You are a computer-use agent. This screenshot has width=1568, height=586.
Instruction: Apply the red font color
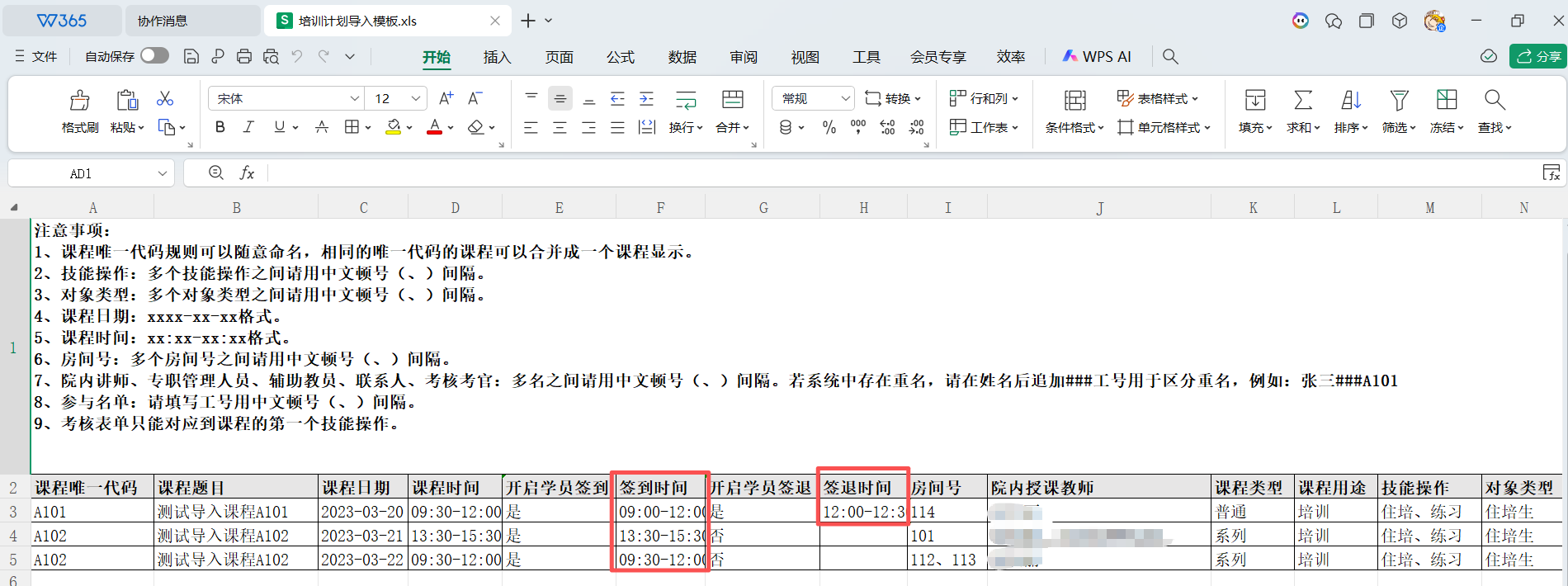(434, 127)
